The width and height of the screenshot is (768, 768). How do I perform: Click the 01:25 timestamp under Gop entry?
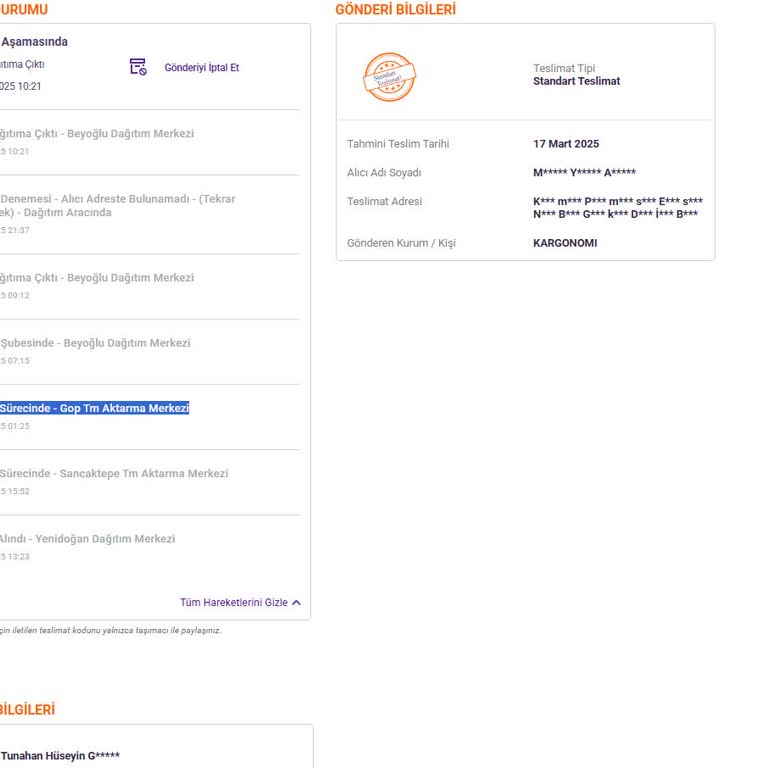click(x=15, y=426)
